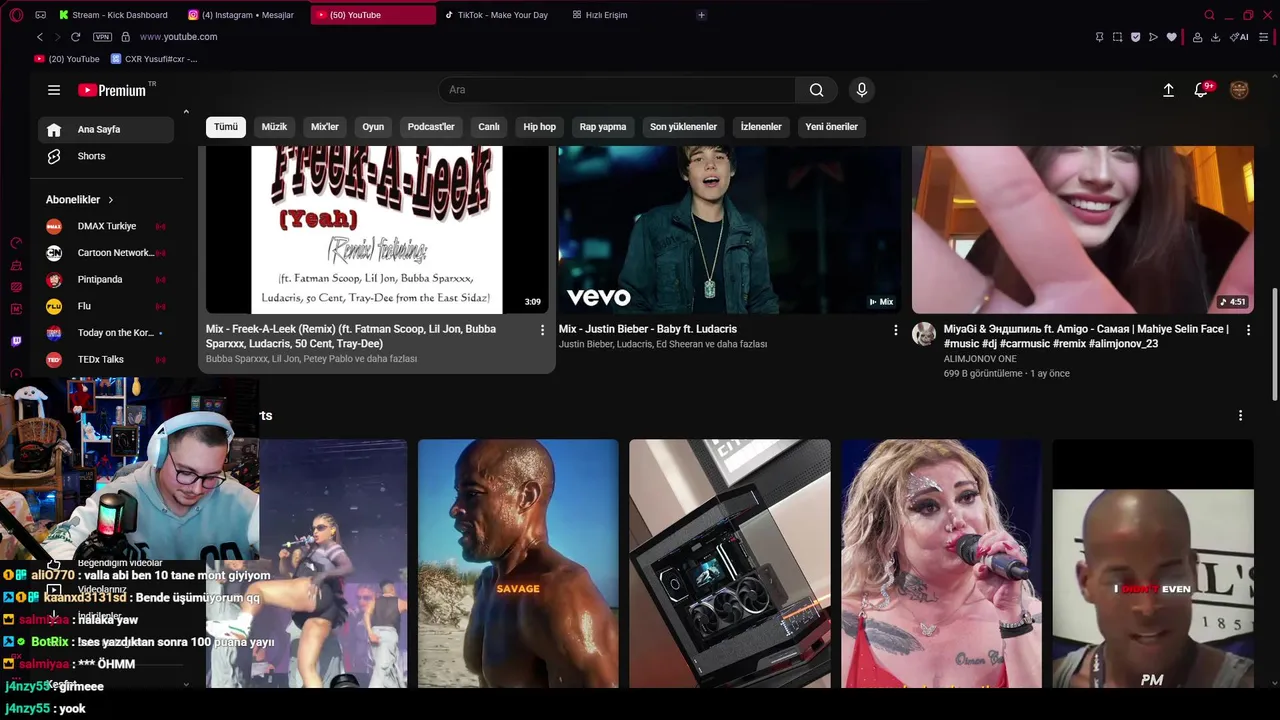1280x720 pixels.
Task: Click the VPN badge in address bar
Action: click(x=102, y=37)
